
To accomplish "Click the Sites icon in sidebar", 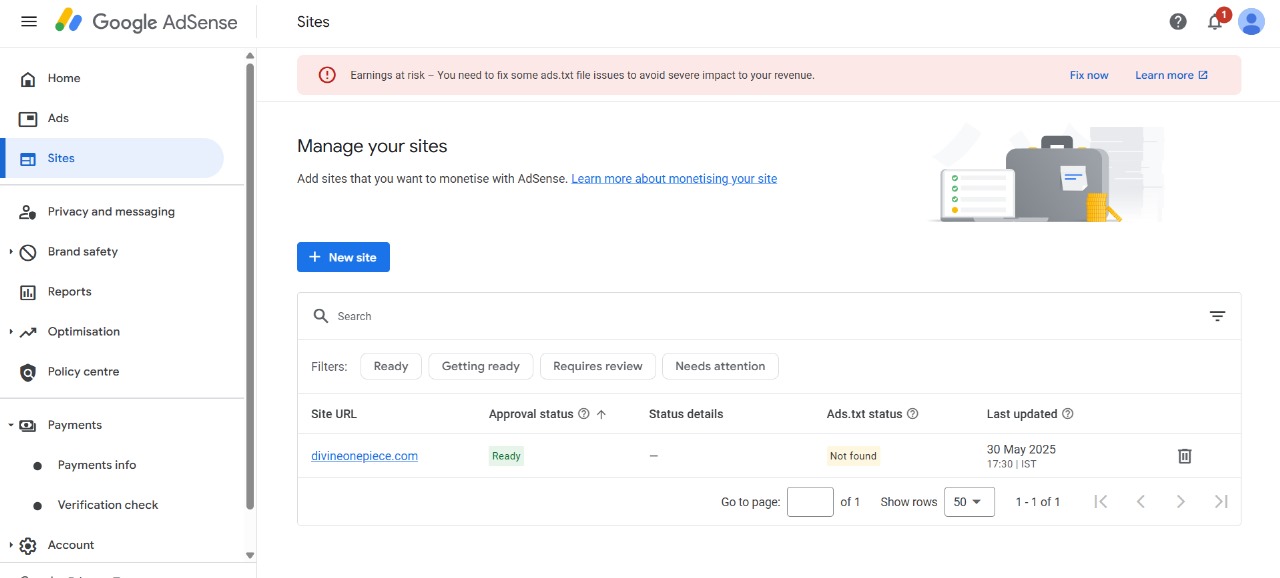I will (28, 158).
